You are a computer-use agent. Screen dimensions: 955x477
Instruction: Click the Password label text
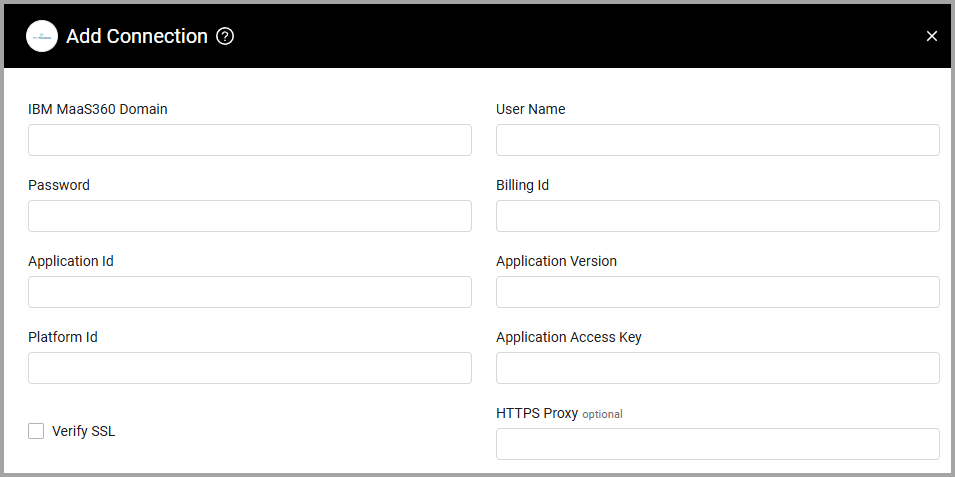59,185
